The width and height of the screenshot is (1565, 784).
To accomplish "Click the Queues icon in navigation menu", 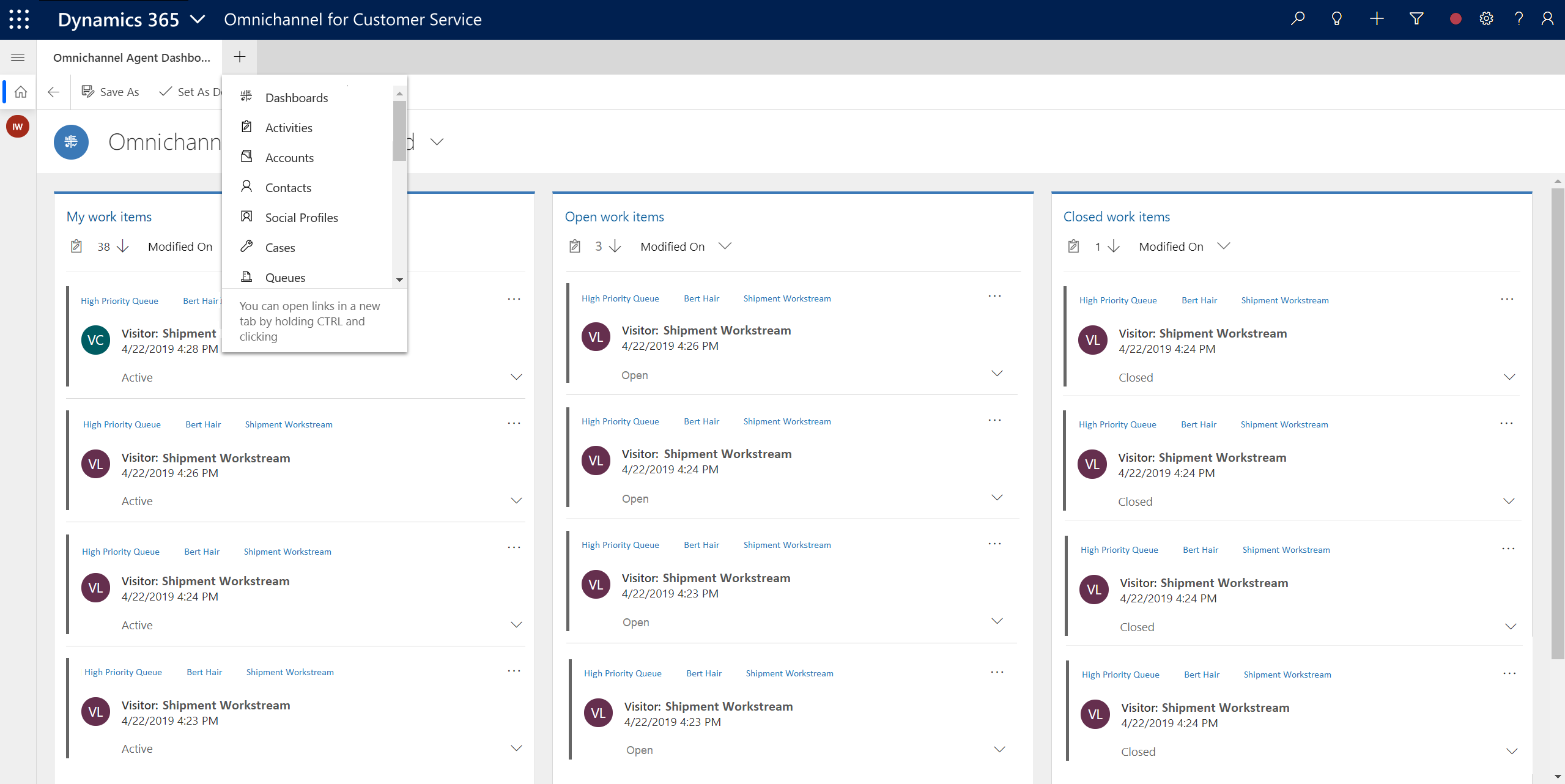I will (x=247, y=276).
